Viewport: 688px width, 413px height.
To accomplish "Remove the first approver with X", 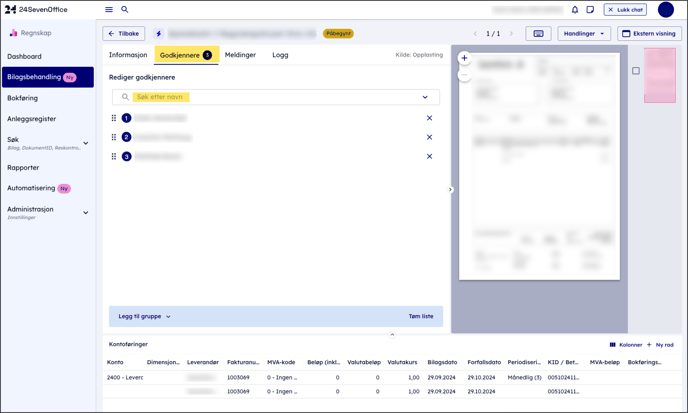I will (429, 118).
